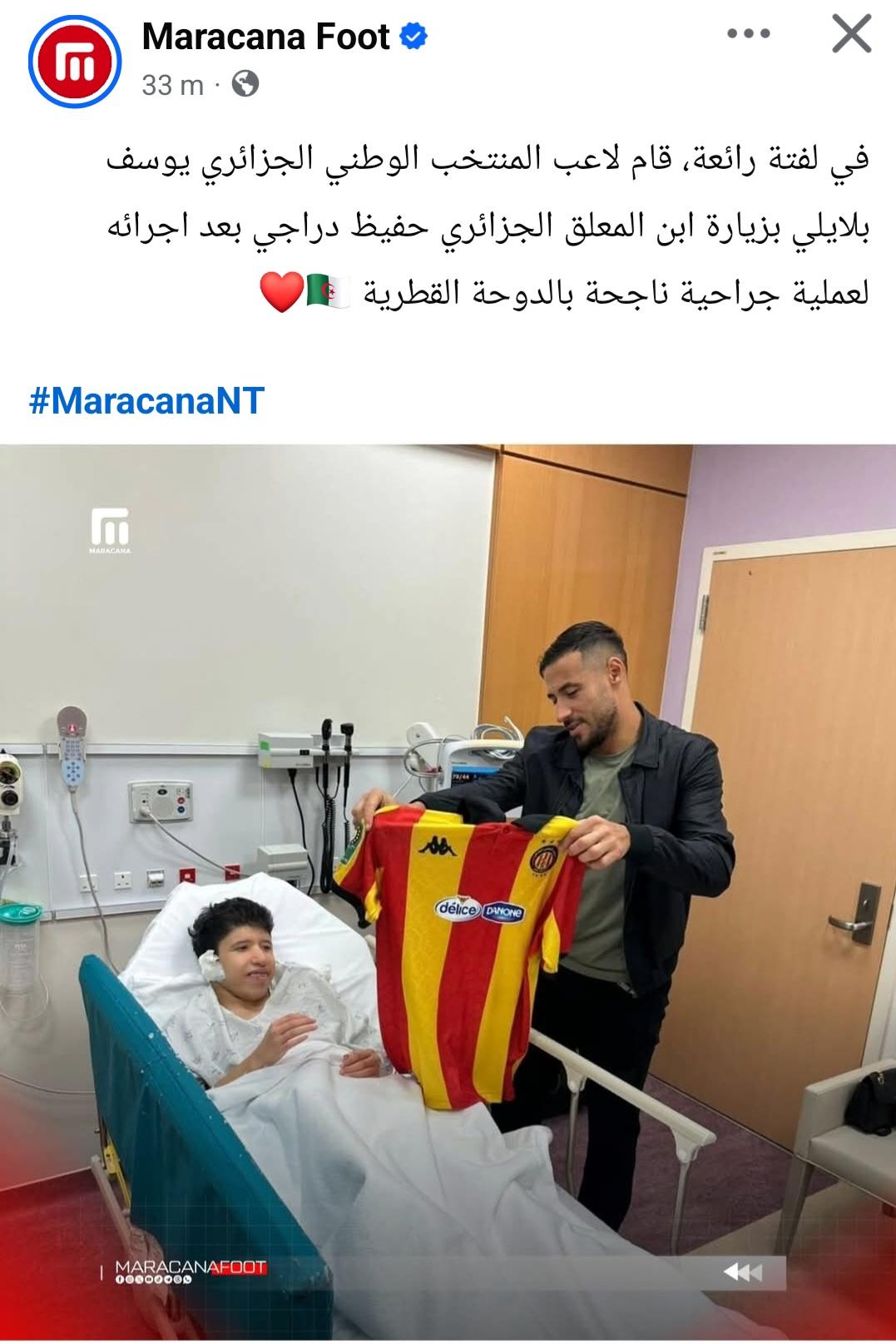Open the hospital photo in full view

click(448, 892)
